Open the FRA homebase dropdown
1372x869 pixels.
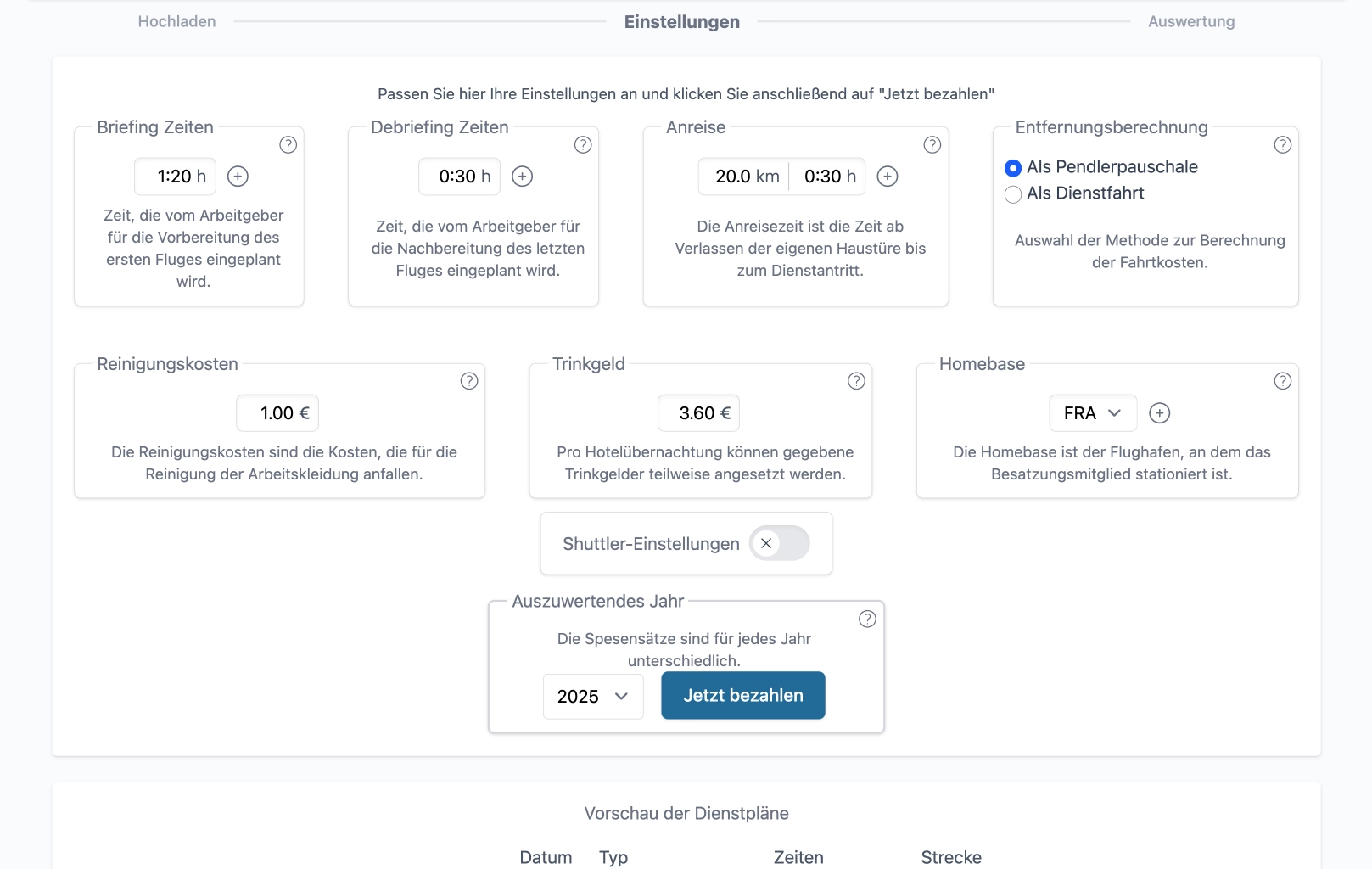pos(1093,413)
